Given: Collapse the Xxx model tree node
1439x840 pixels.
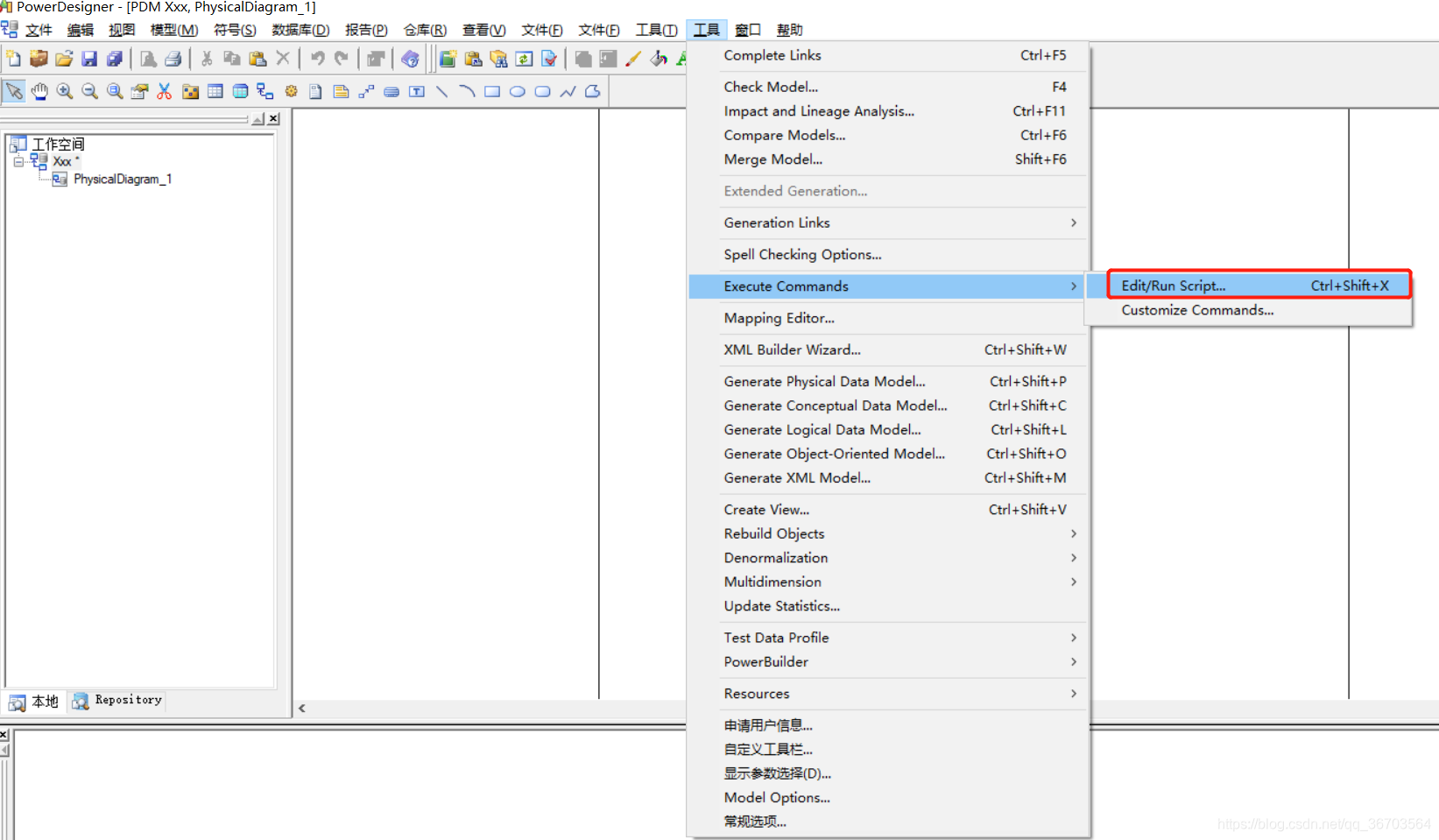Looking at the screenshot, I should [18, 162].
